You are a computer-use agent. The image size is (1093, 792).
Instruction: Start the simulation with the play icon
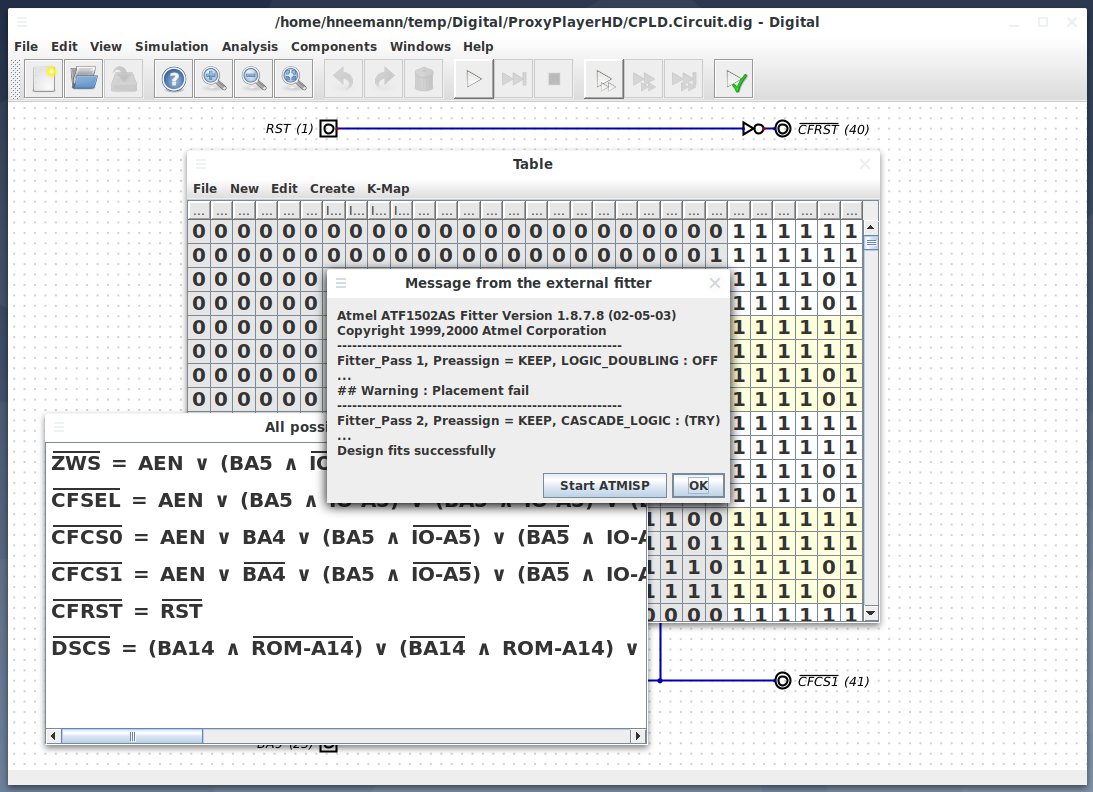click(x=472, y=78)
